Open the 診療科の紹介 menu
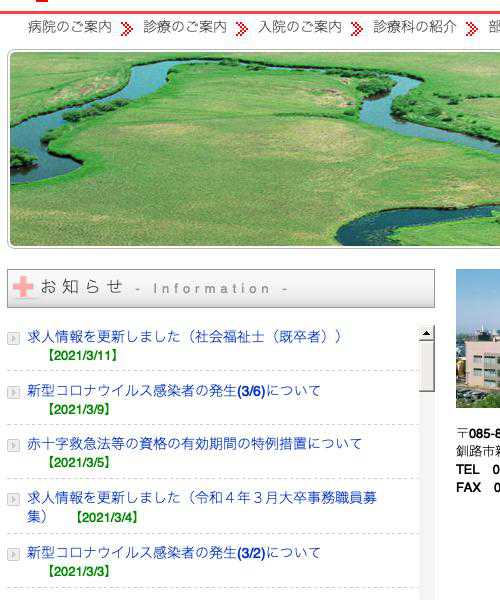 [x=415, y=27]
